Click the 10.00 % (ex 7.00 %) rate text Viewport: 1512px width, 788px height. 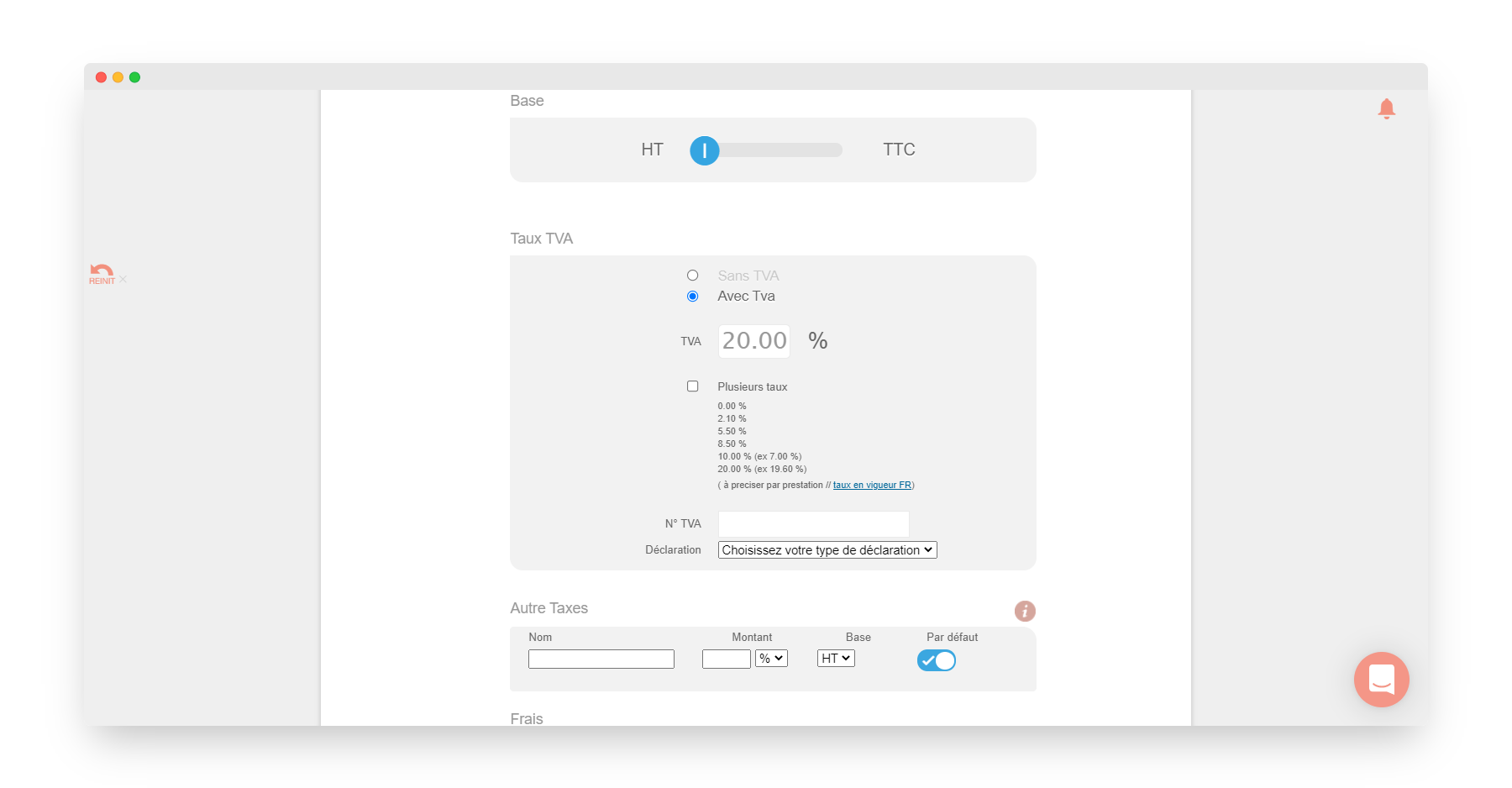click(x=759, y=457)
